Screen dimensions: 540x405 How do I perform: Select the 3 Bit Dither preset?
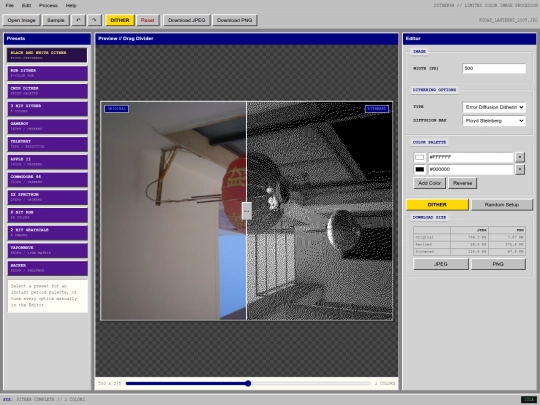click(x=48, y=108)
